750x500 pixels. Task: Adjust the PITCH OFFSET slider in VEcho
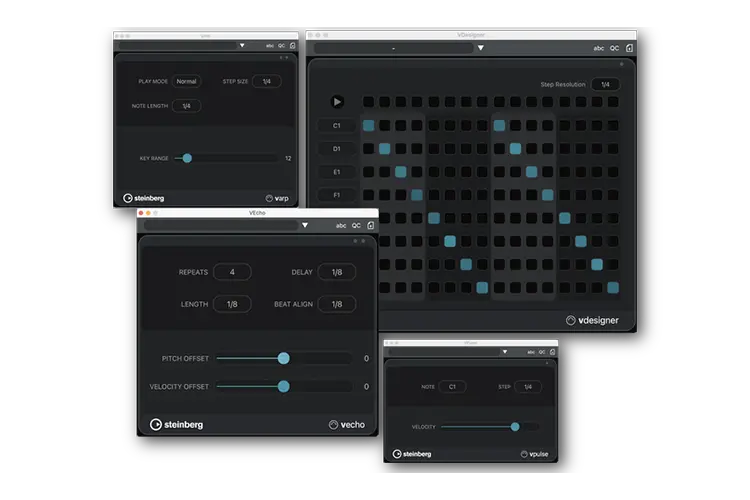coord(284,358)
